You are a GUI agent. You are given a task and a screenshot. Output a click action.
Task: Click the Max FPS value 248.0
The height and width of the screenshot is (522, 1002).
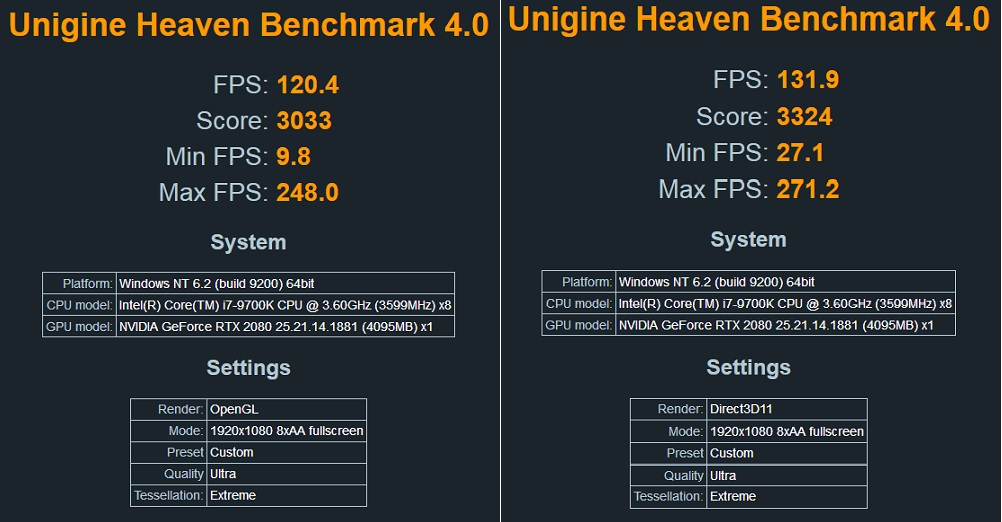click(x=308, y=192)
